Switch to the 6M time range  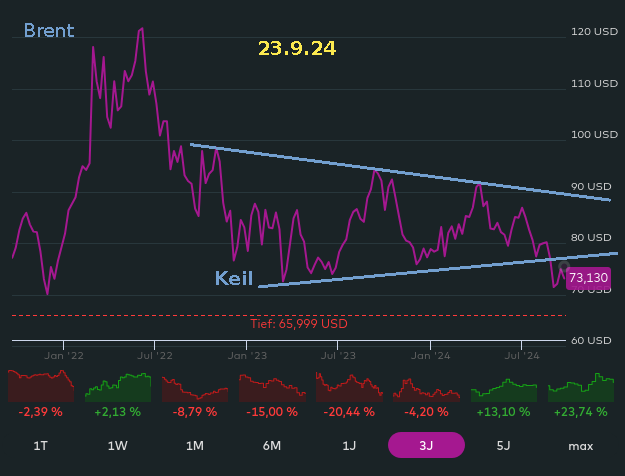272,445
